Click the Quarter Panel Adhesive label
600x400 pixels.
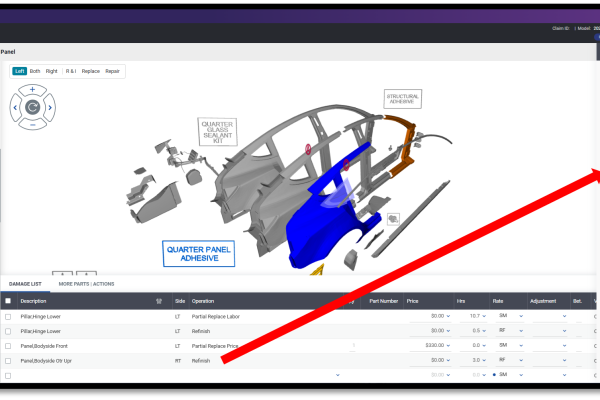[x=198, y=253]
